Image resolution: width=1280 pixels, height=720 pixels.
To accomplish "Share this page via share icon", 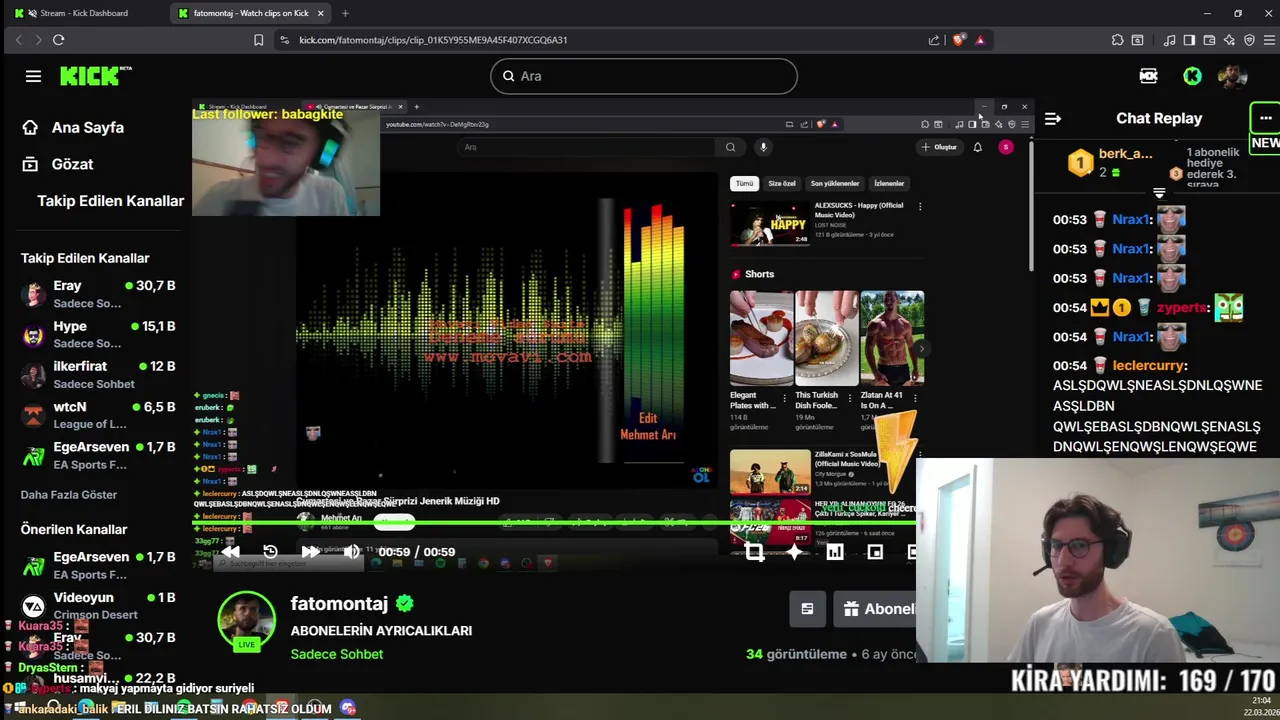I will tap(934, 40).
